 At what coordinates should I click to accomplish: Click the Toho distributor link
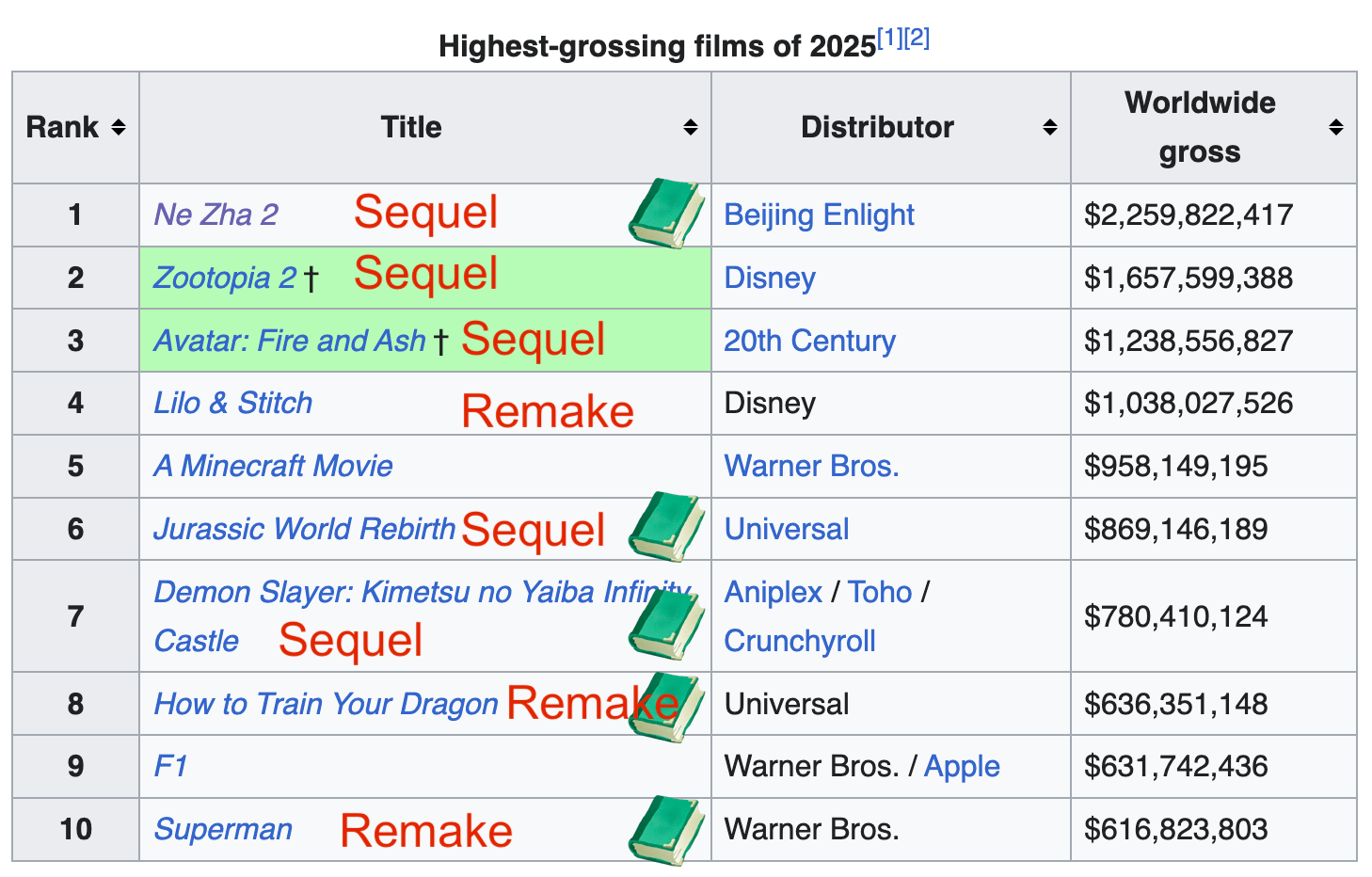coord(880,592)
